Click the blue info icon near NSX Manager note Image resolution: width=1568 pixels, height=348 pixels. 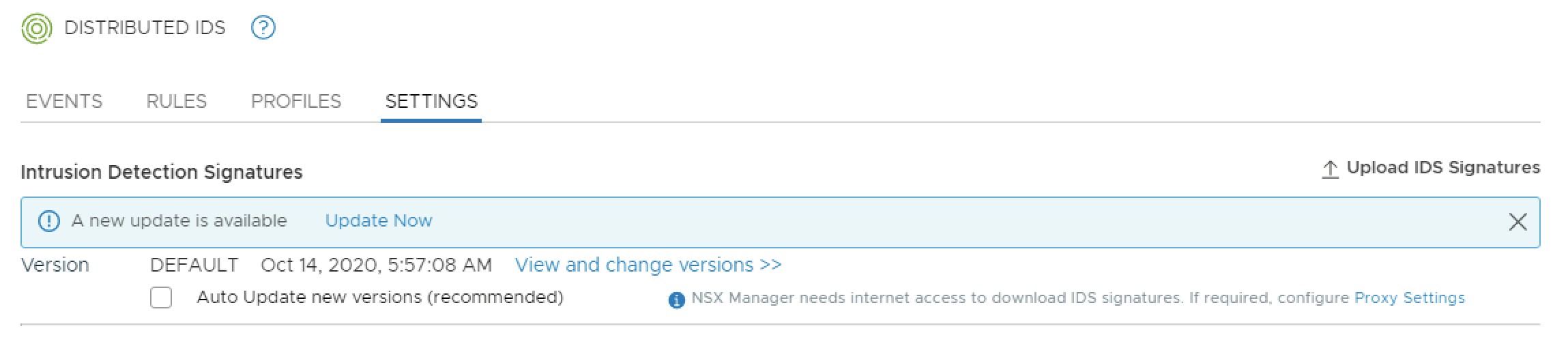tap(676, 300)
